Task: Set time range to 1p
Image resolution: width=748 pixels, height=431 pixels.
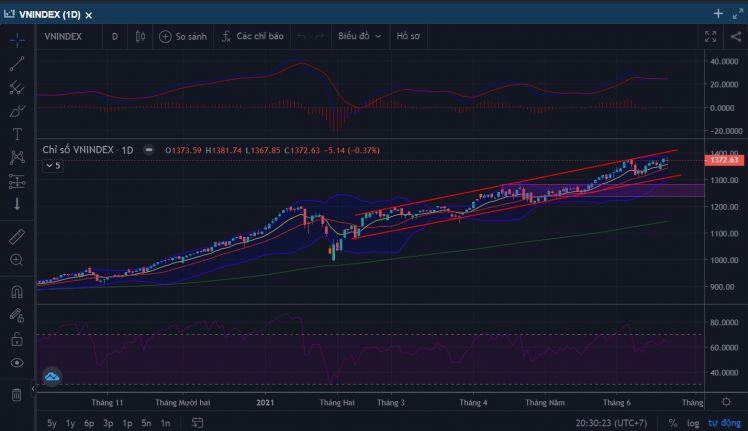Action: [x=127, y=423]
